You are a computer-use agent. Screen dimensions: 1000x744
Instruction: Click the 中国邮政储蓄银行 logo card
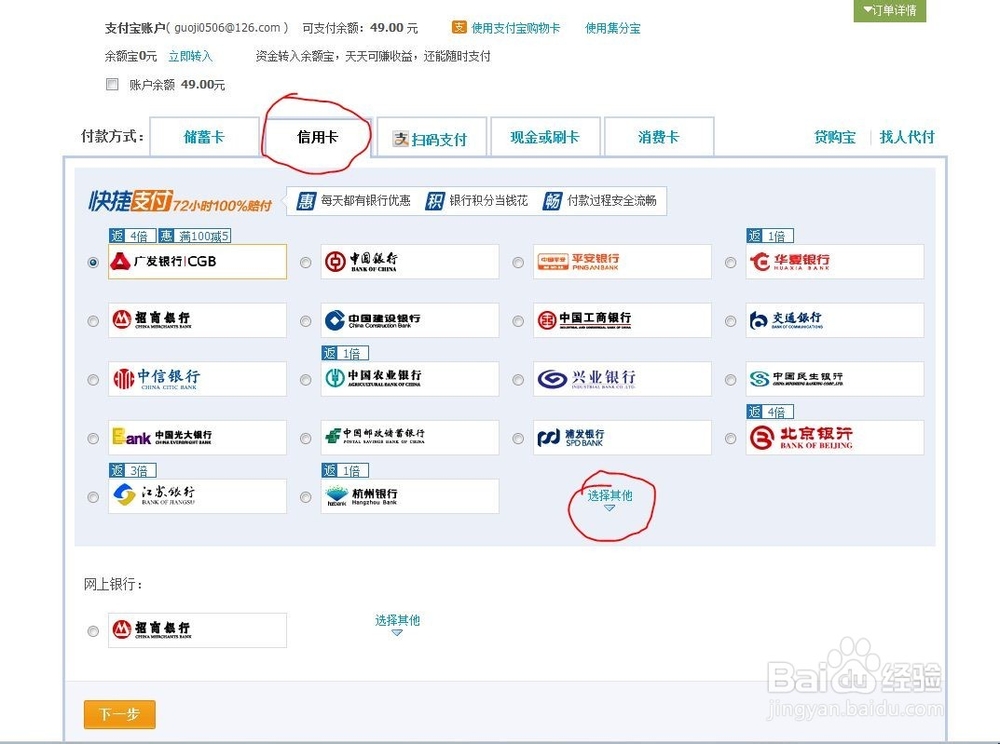410,437
